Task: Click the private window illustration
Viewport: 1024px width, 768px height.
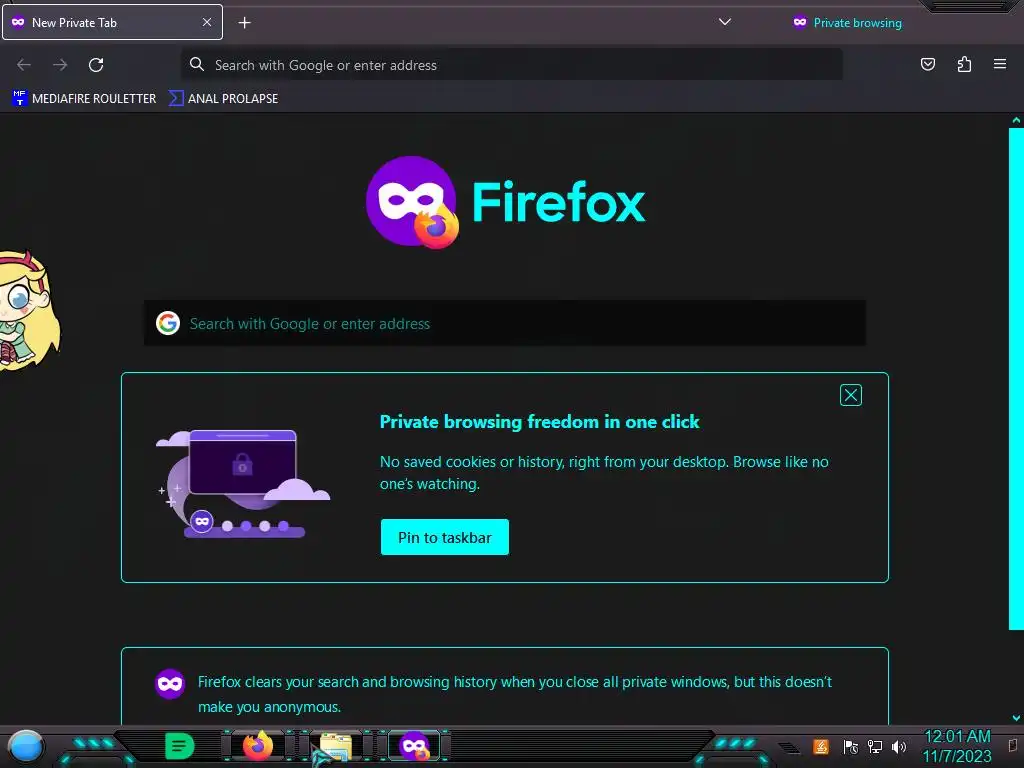Action: (x=243, y=484)
